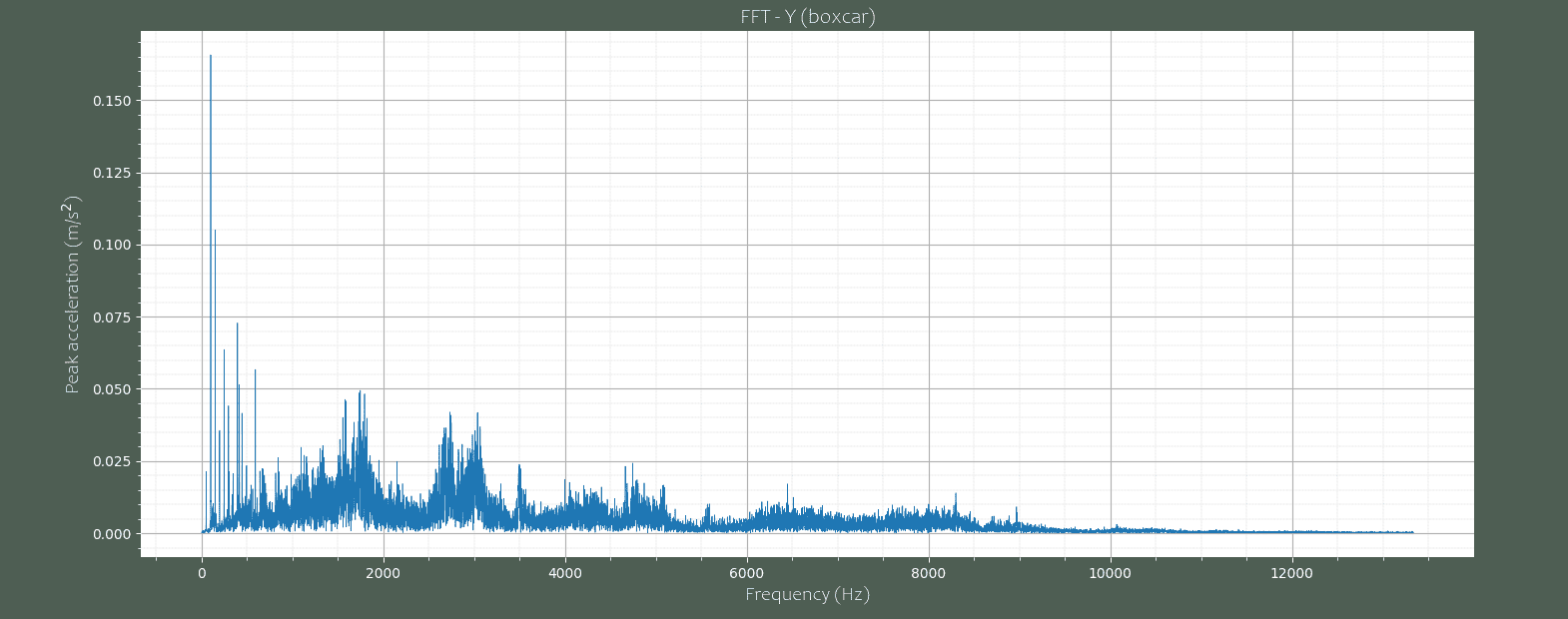Click the 0.075 y-axis tick label
This screenshot has width=1568, height=619.
tap(112, 317)
